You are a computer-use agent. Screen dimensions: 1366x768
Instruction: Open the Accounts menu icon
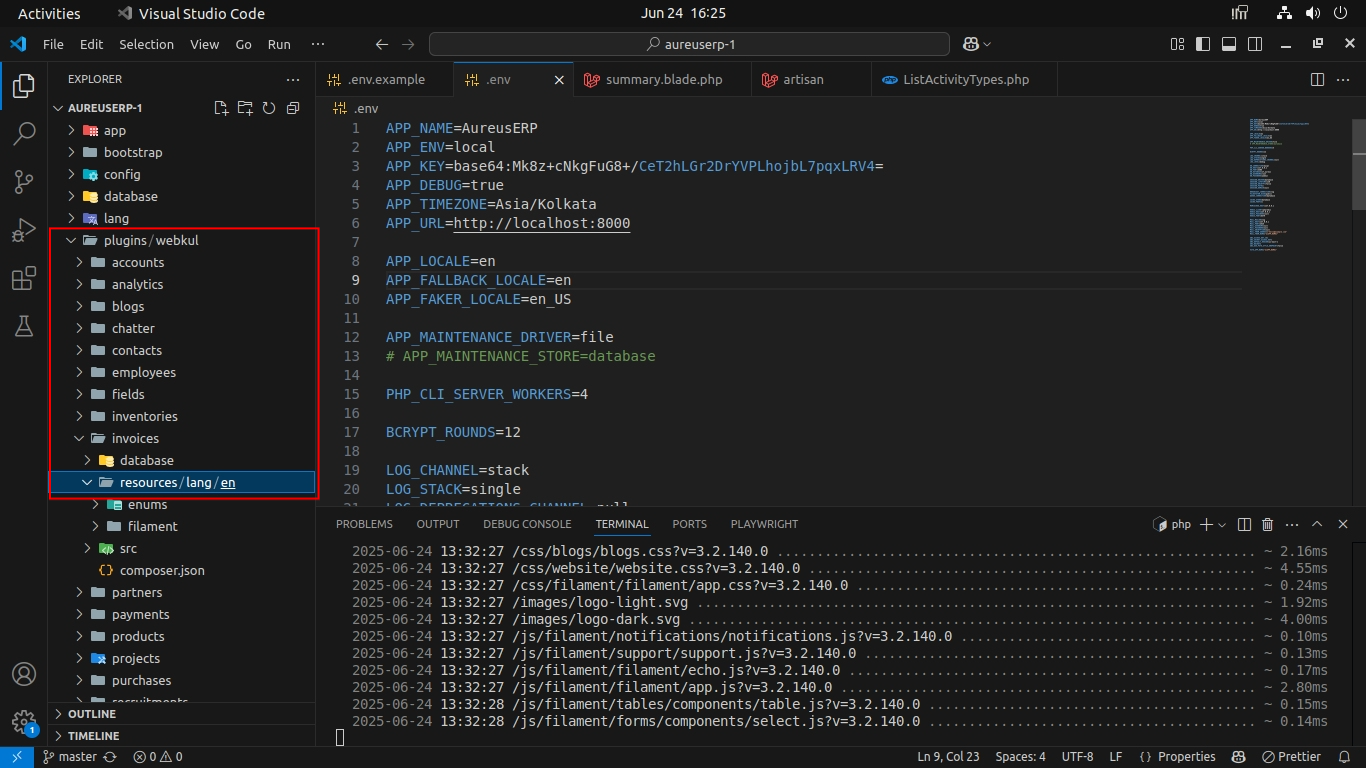(x=23, y=674)
